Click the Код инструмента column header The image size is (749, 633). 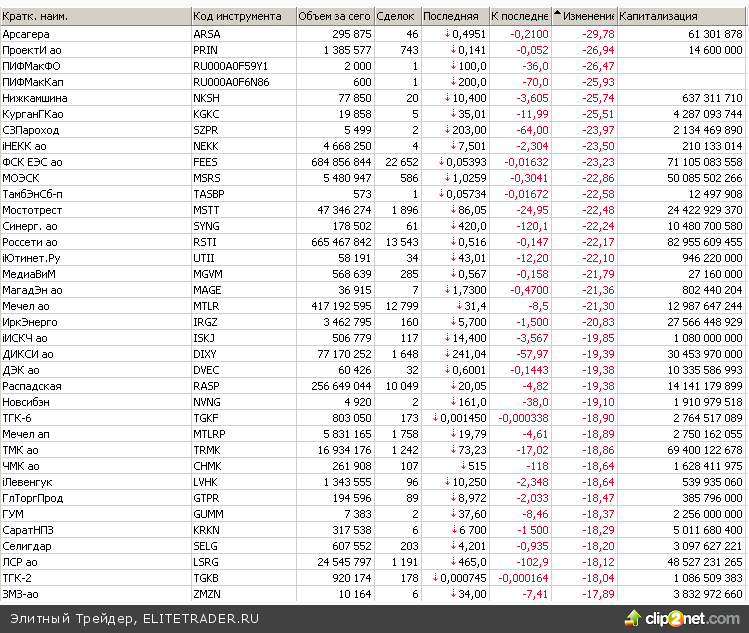244,16
